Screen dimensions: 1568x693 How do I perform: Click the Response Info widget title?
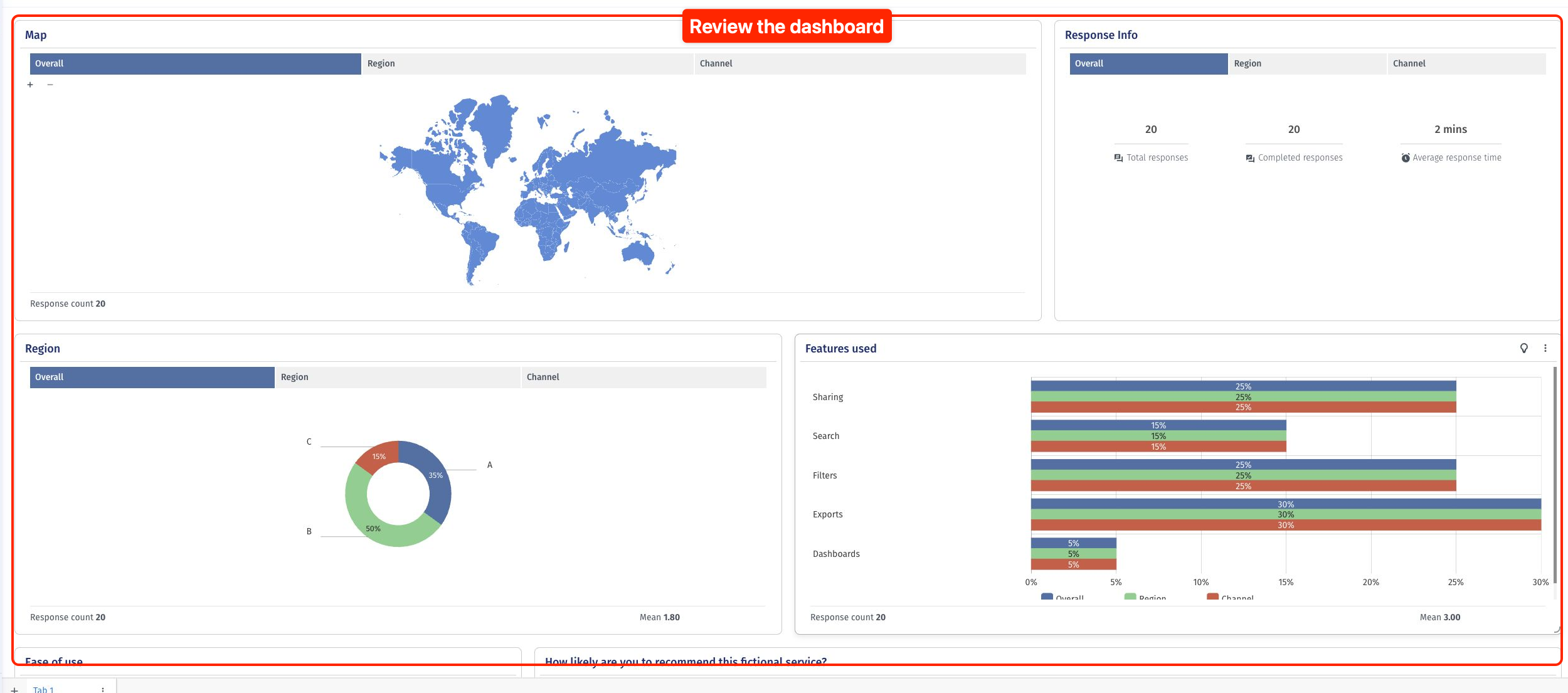click(1101, 35)
